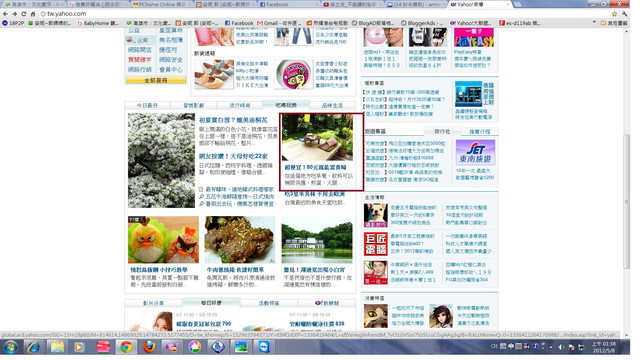
Task: Click the browser Forward arrow
Action: click(14, 14)
